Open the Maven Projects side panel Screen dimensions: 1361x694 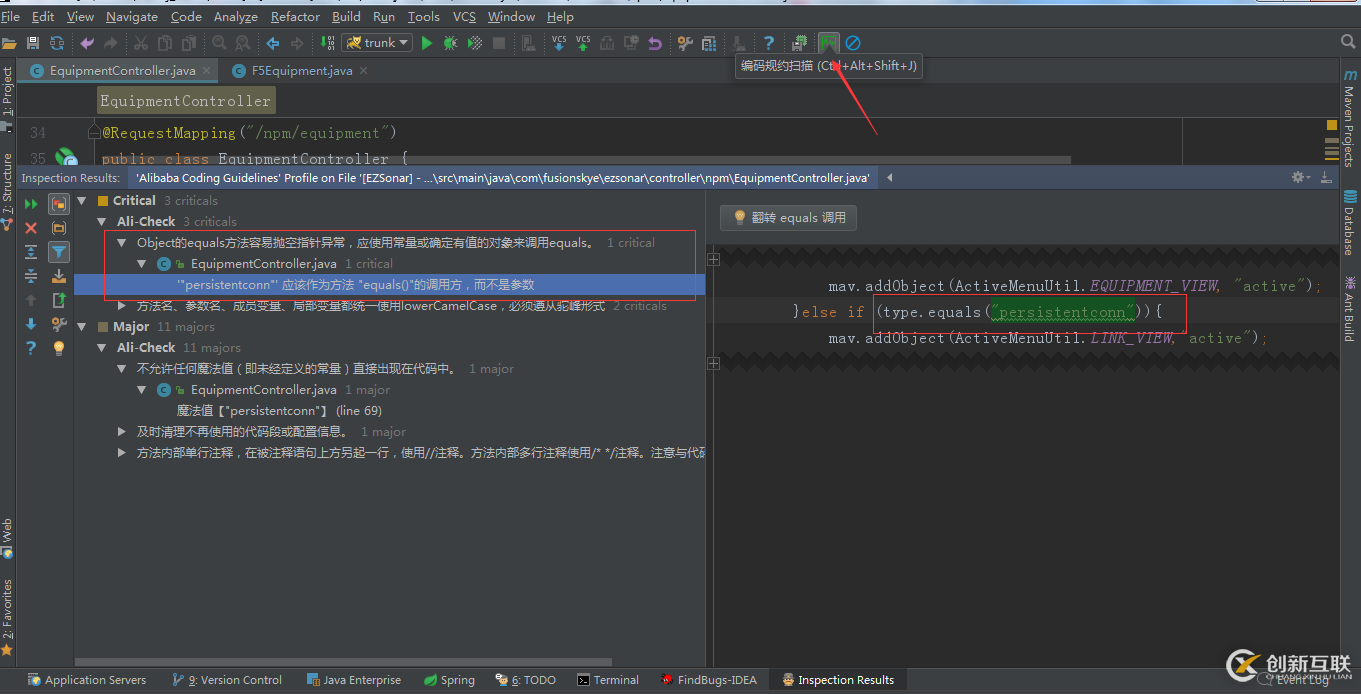[1349, 118]
